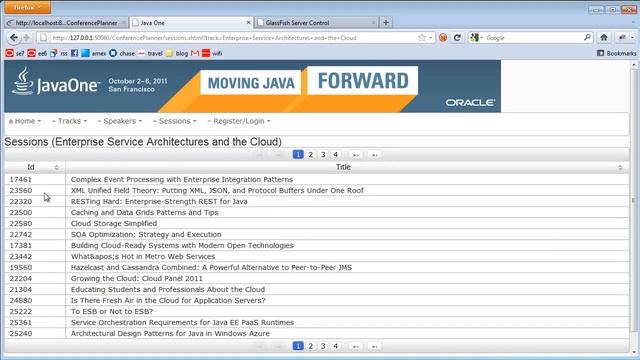The image size is (640, 360).
Task: Select session id 25240
Action: pyautogui.click(x=20, y=333)
